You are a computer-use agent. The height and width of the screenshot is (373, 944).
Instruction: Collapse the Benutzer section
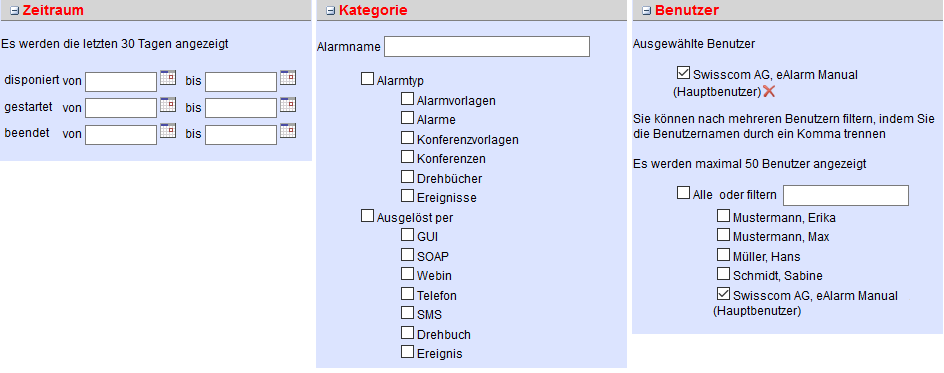click(x=647, y=10)
